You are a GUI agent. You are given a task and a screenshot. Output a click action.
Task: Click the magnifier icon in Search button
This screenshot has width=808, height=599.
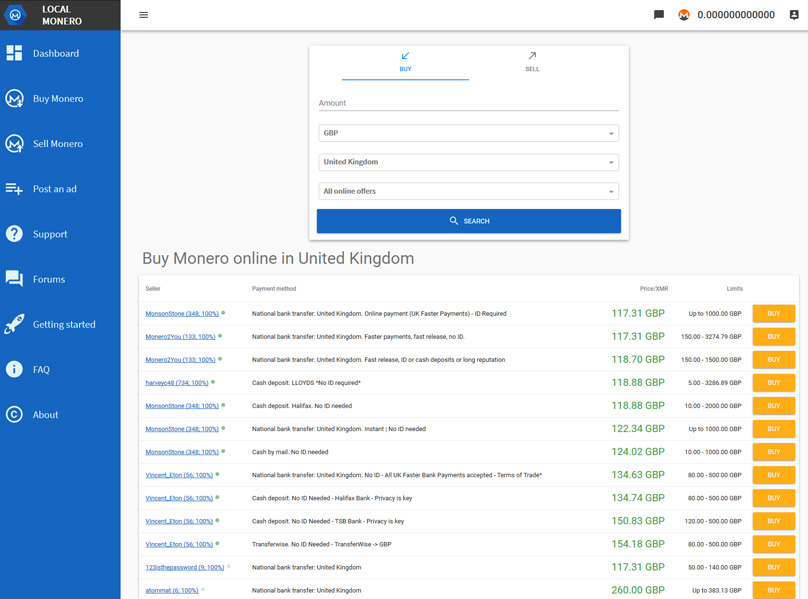[453, 221]
